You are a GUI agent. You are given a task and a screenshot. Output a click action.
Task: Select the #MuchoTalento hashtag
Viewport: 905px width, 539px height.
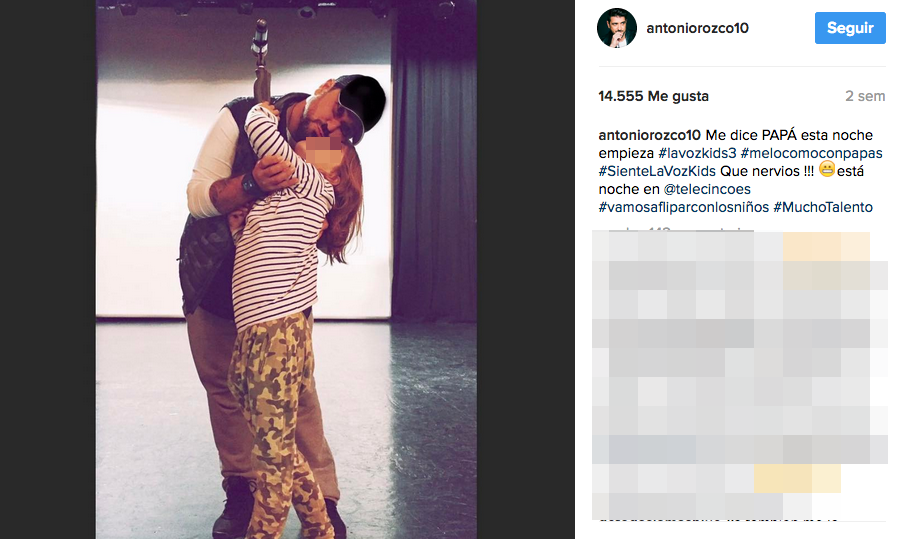pos(823,207)
